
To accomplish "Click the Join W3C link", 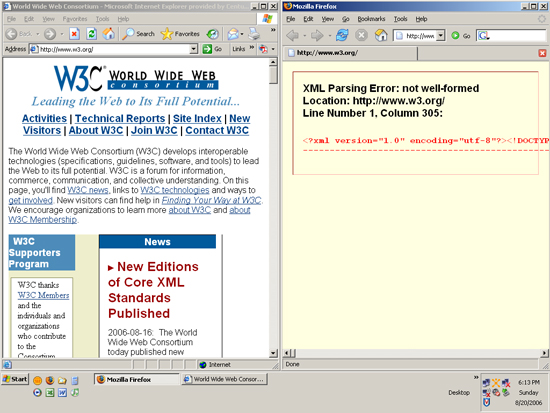I will tap(154, 131).
